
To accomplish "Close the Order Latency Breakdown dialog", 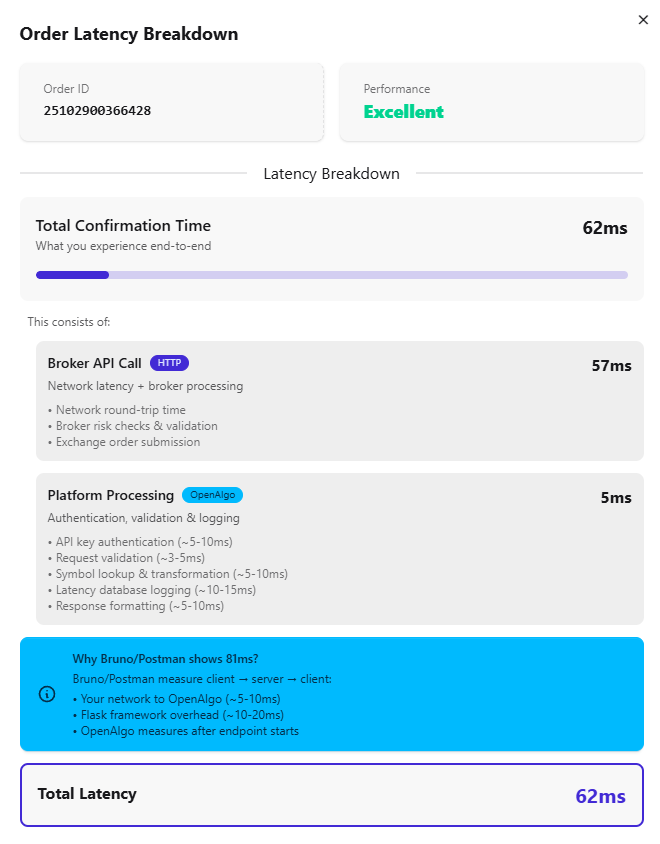I will pos(643,20).
